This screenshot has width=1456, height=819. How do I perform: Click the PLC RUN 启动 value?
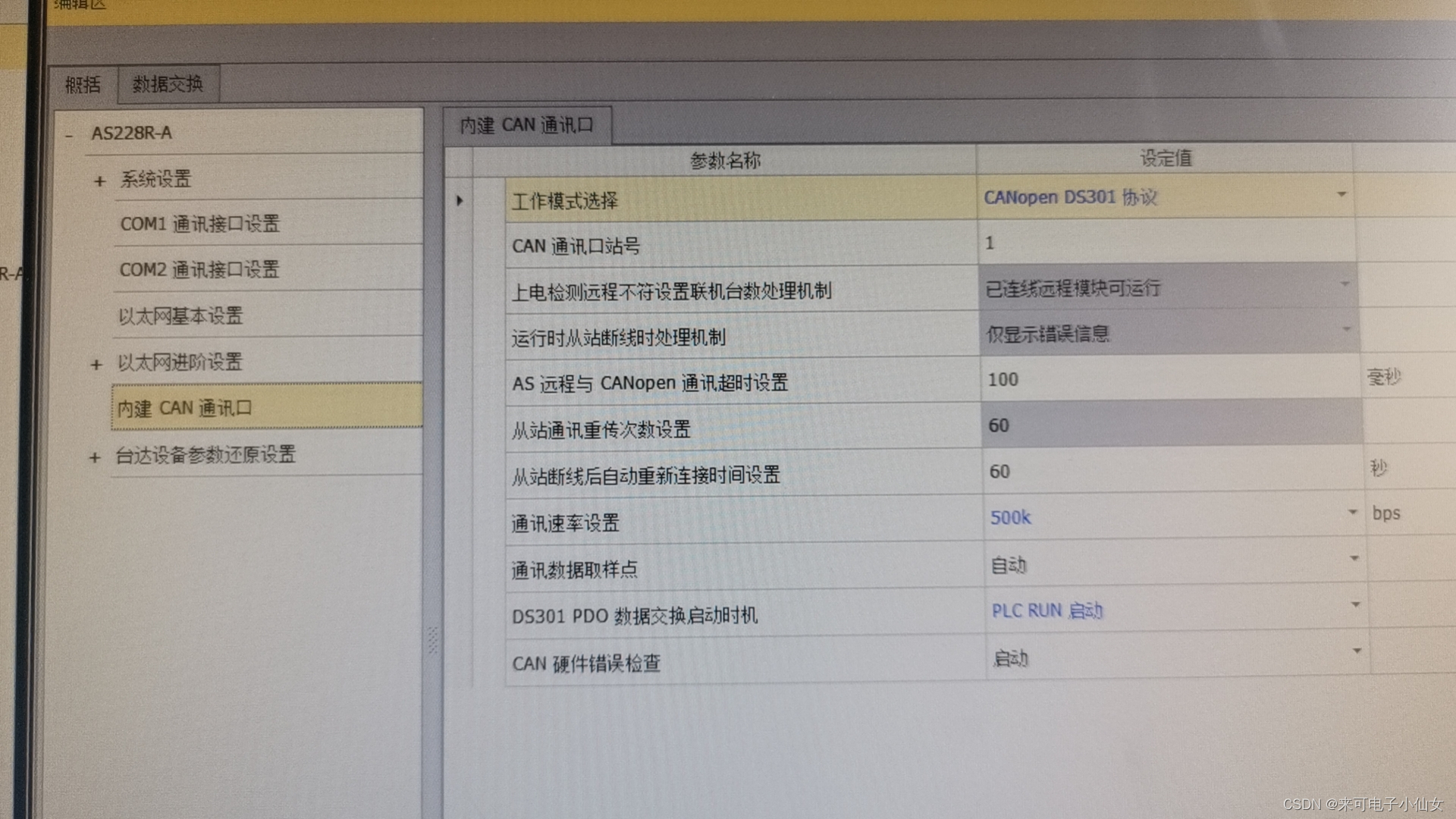tap(1047, 610)
